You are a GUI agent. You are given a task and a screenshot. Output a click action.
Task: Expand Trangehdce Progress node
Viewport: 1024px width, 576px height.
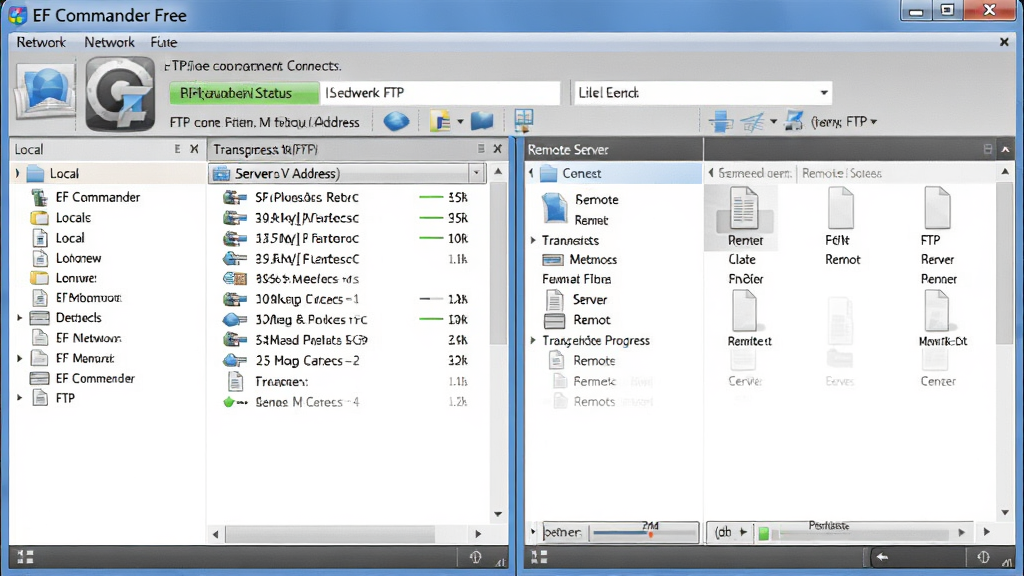pyautogui.click(x=533, y=340)
